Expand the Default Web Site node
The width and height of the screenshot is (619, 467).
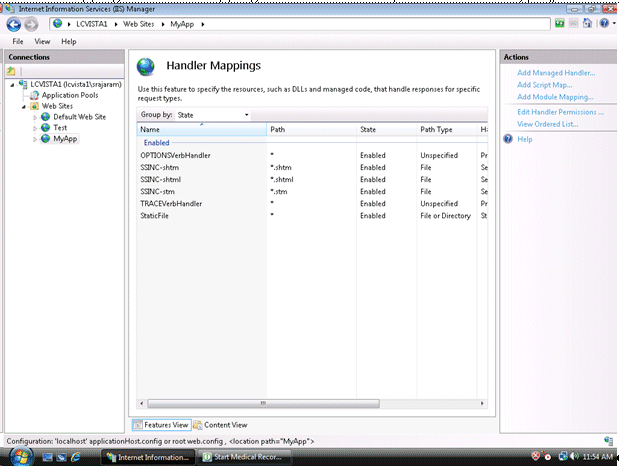(35, 117)
